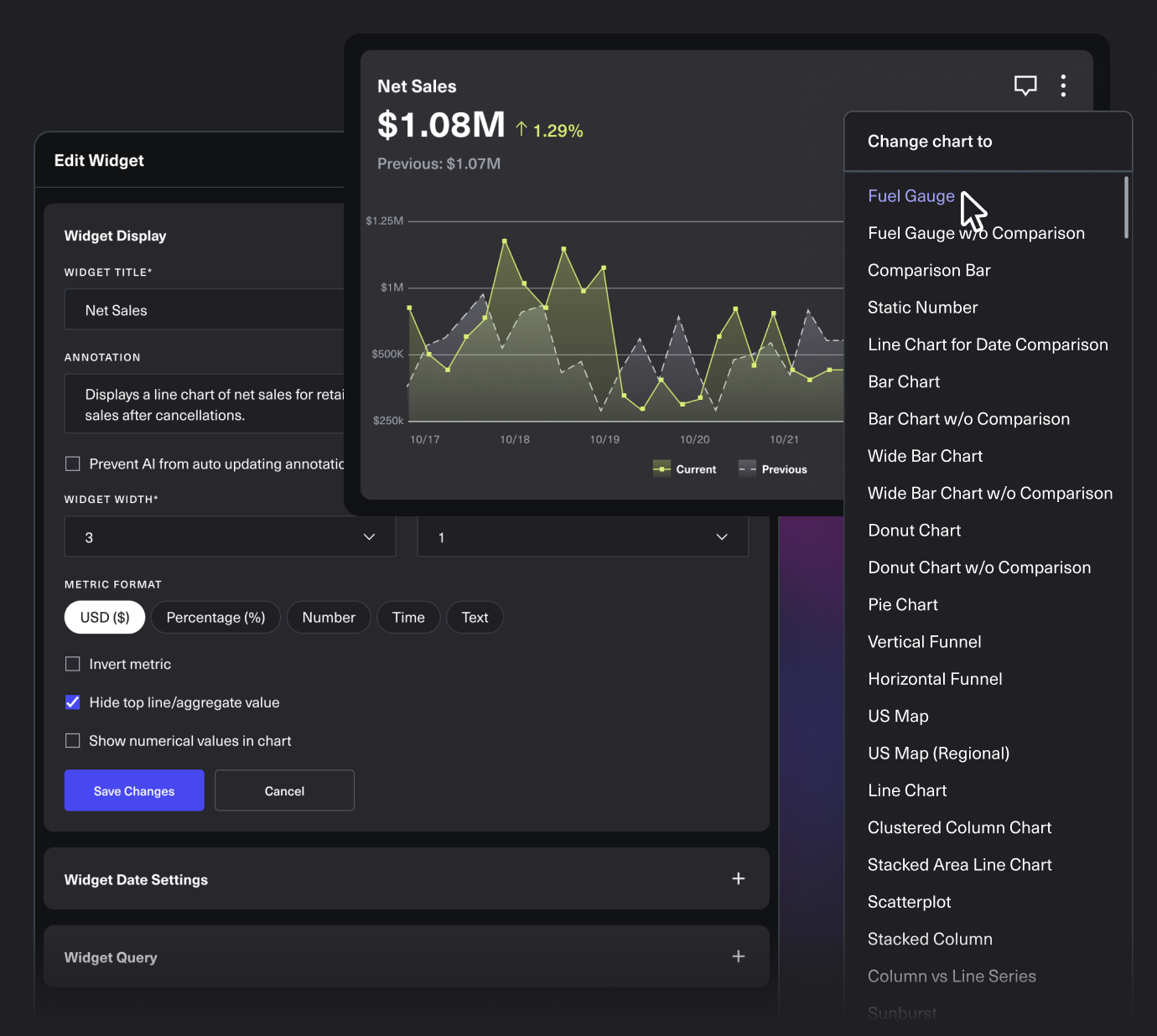1157x1036 pixels.
Task: Select Vertical Funnel option
Action: click(924, 642)
